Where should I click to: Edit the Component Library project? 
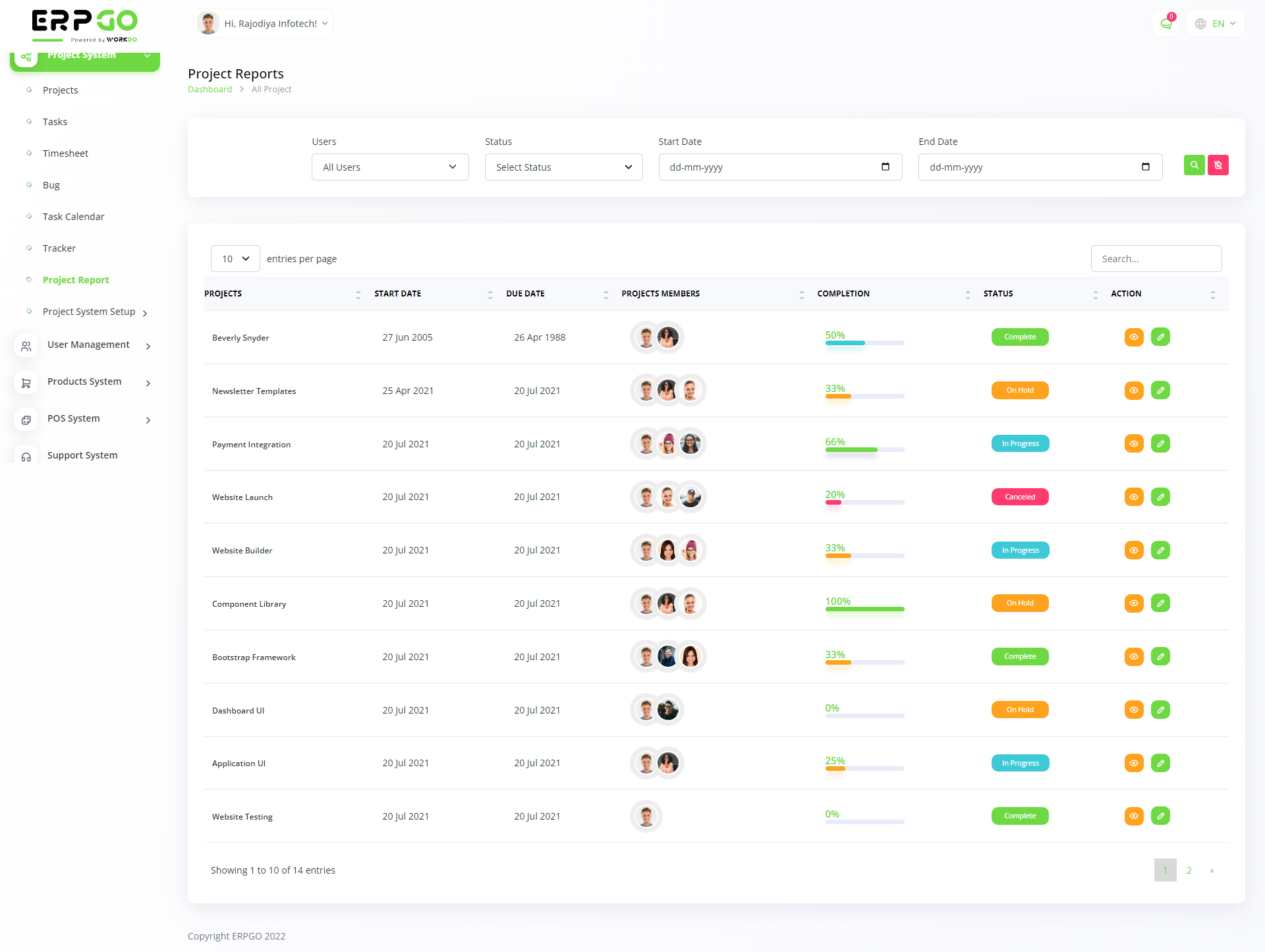tap(1160, 603)
